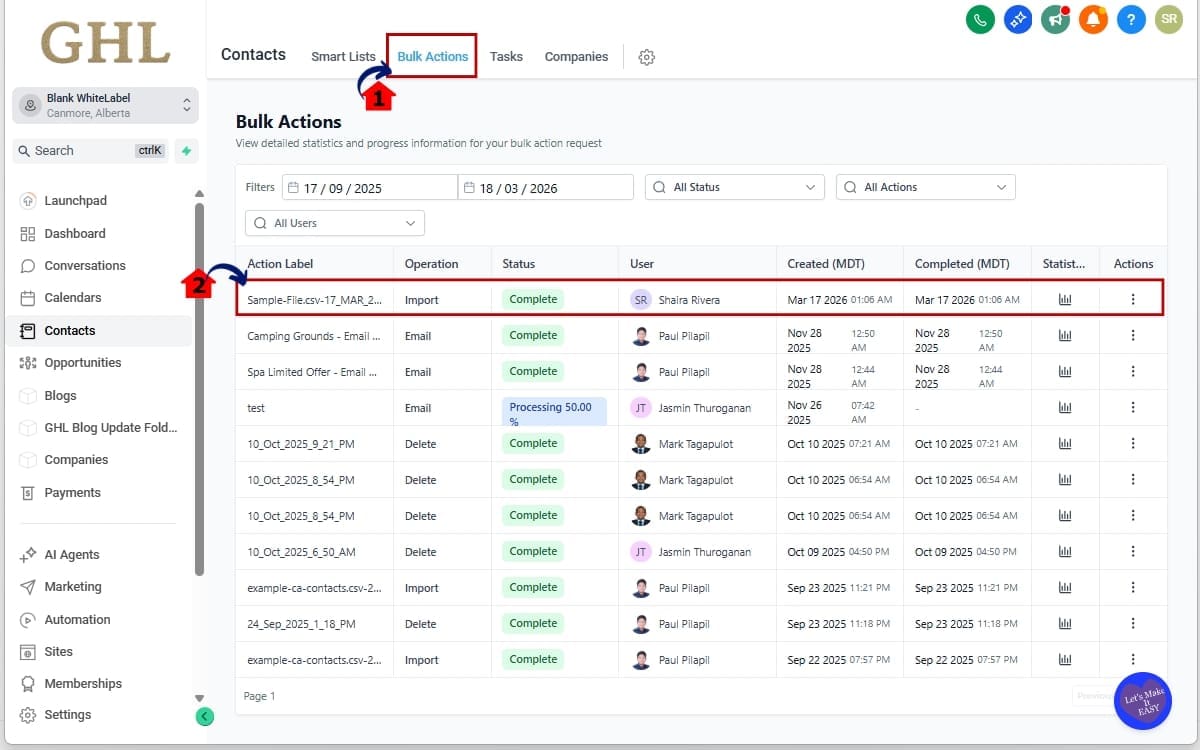
Task: Open the All Users dropdown filter
Action: pyautogui.click(x=334, y=223)
